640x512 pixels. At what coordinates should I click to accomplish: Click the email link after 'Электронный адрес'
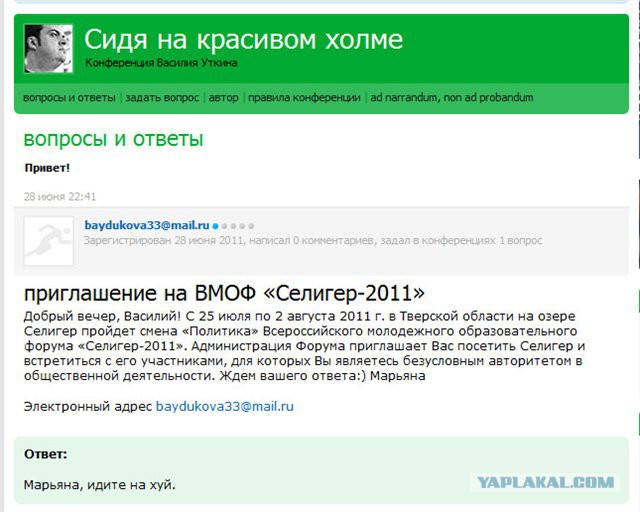tap(225, 407)
